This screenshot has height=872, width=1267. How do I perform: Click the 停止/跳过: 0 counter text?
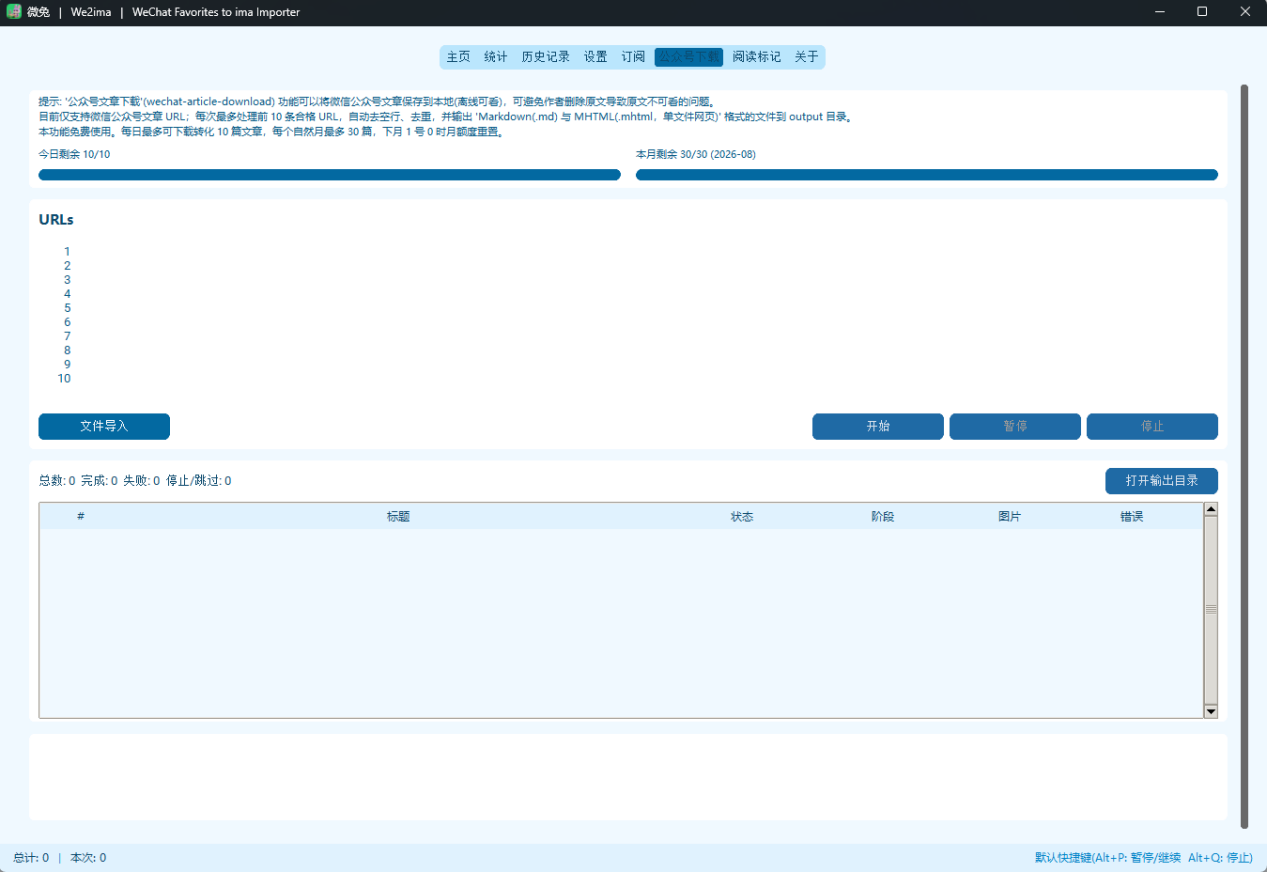coord(198,481)
